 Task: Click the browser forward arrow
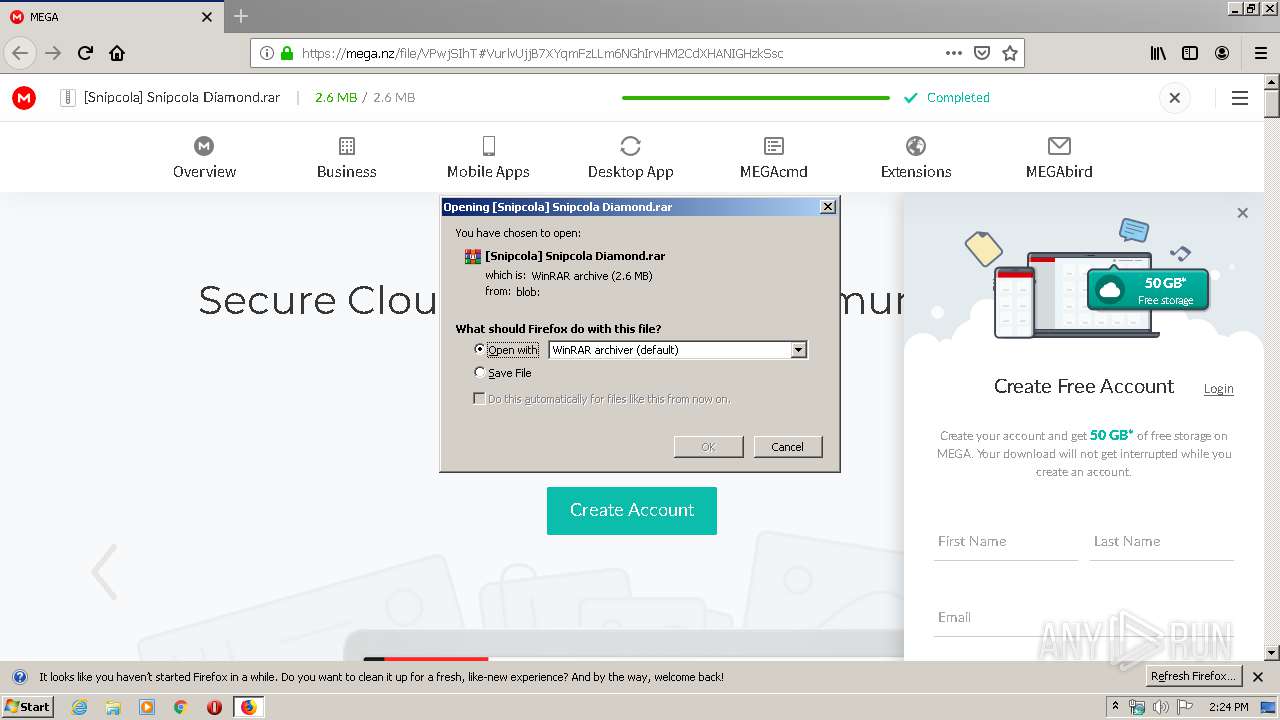click(53, 53)
